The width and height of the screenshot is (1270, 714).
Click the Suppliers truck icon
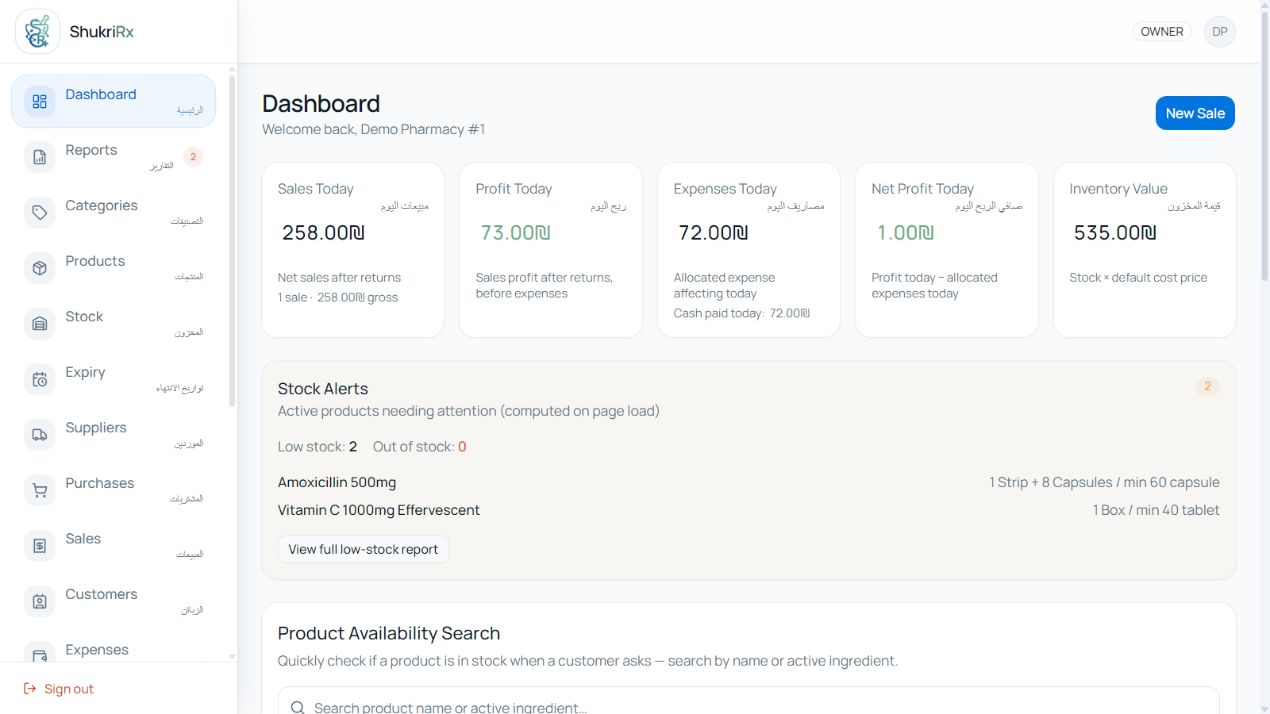tap(40, 434)
